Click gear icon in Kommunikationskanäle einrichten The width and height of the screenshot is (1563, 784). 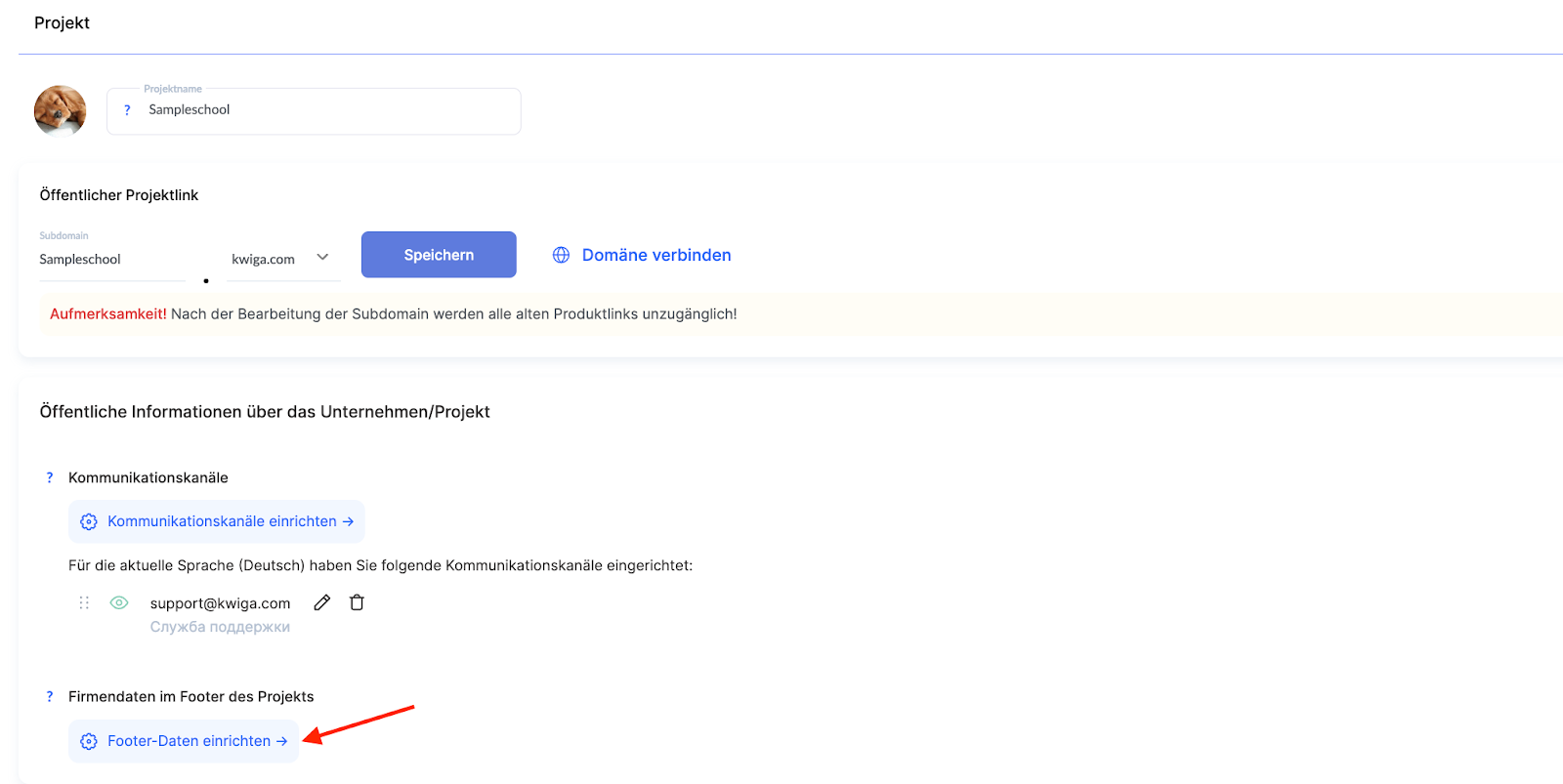point(89,522)
